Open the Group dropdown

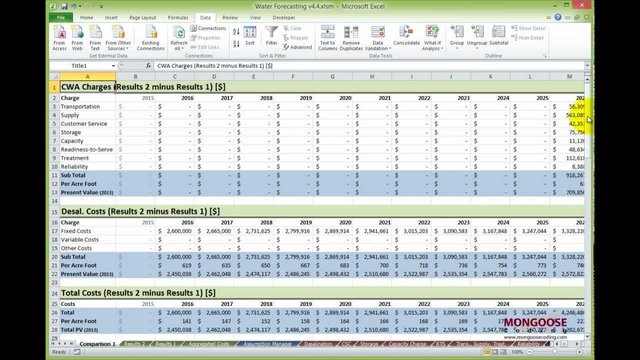[x=457, y=48]
